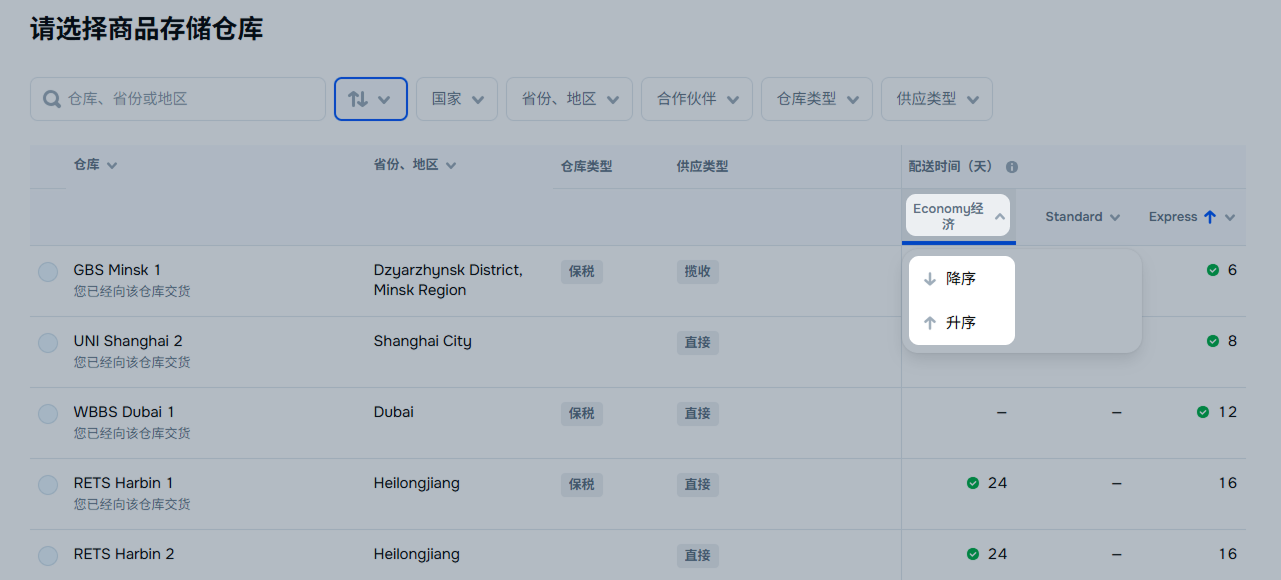
Task: Click the sort arrows icon button
Action: pyautogui.click(x=370, y=99)
